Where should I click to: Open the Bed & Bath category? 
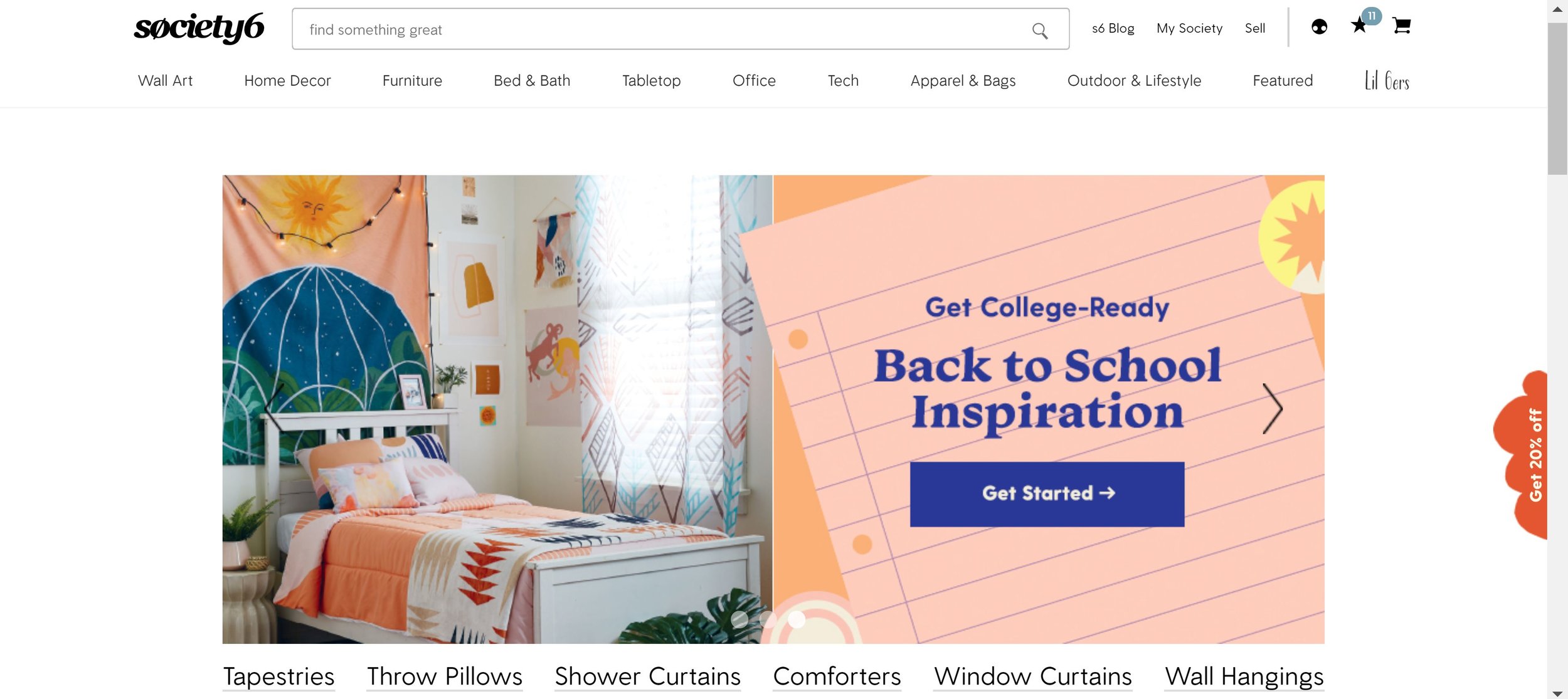tap(532, 81)
